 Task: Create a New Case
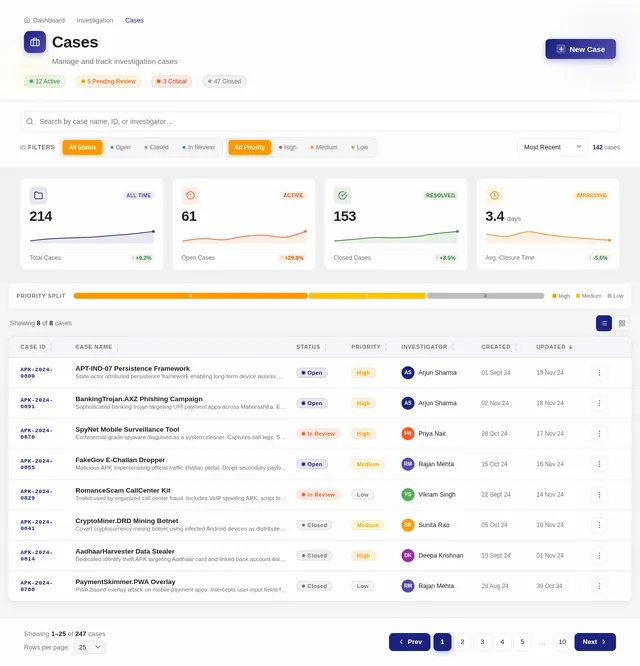[581, 49]
